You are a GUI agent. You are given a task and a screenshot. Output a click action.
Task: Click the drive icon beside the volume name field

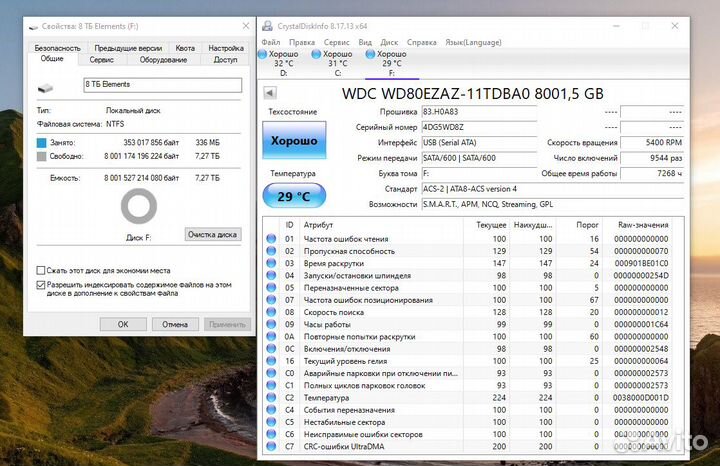tap(45, 87)
